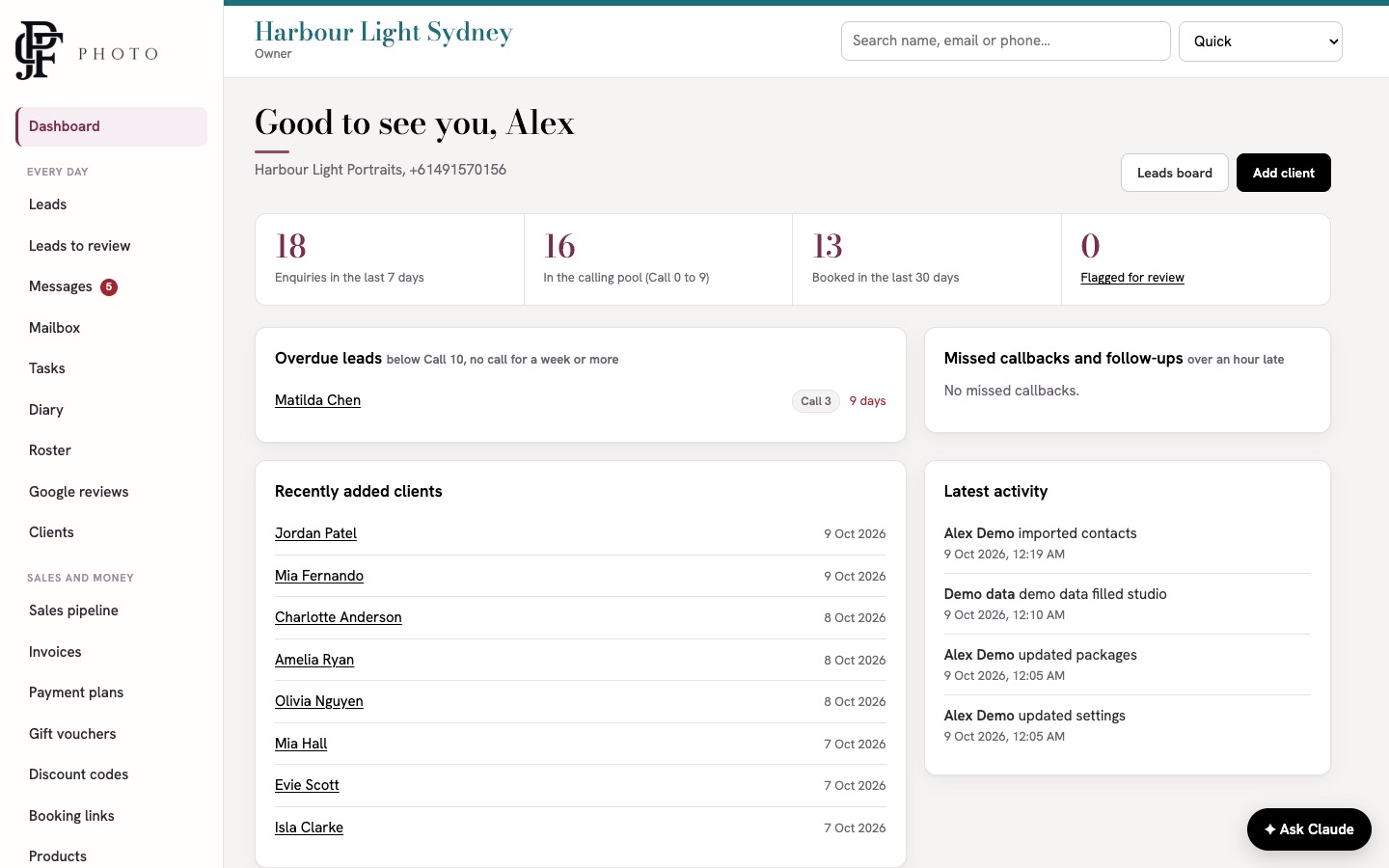The height and width of the screenshot is (868, 1389).
Task: Open the Ask Claude assistant
Action: [x=1309, y=829]
